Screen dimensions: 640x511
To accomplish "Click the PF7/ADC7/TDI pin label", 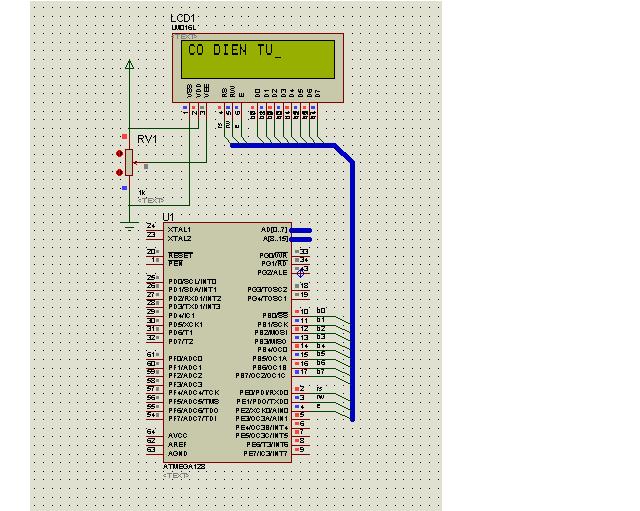I will (x=192, y=419).
